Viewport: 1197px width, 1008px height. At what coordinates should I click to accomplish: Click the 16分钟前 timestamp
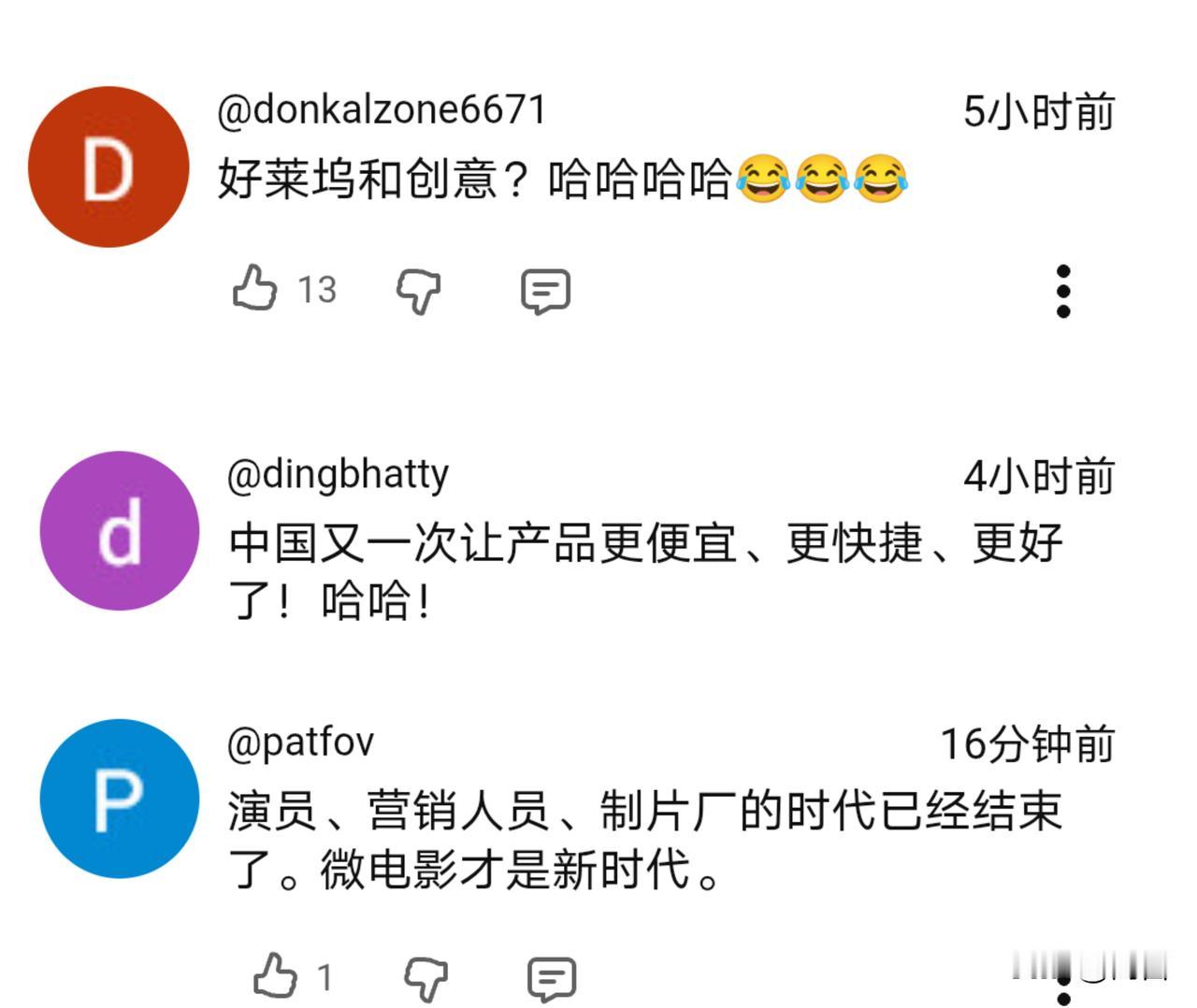[x=1028, y=744]
